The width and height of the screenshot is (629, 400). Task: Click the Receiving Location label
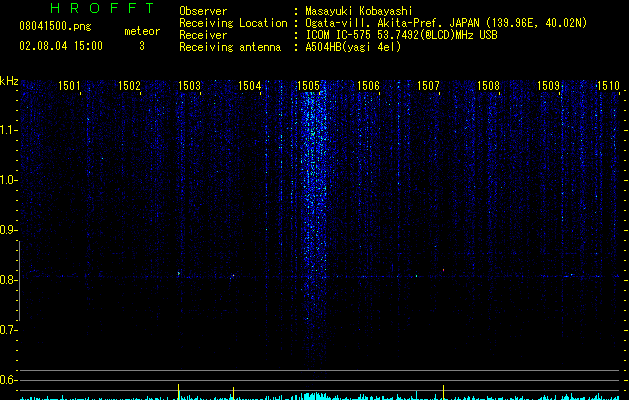point(233,23)
